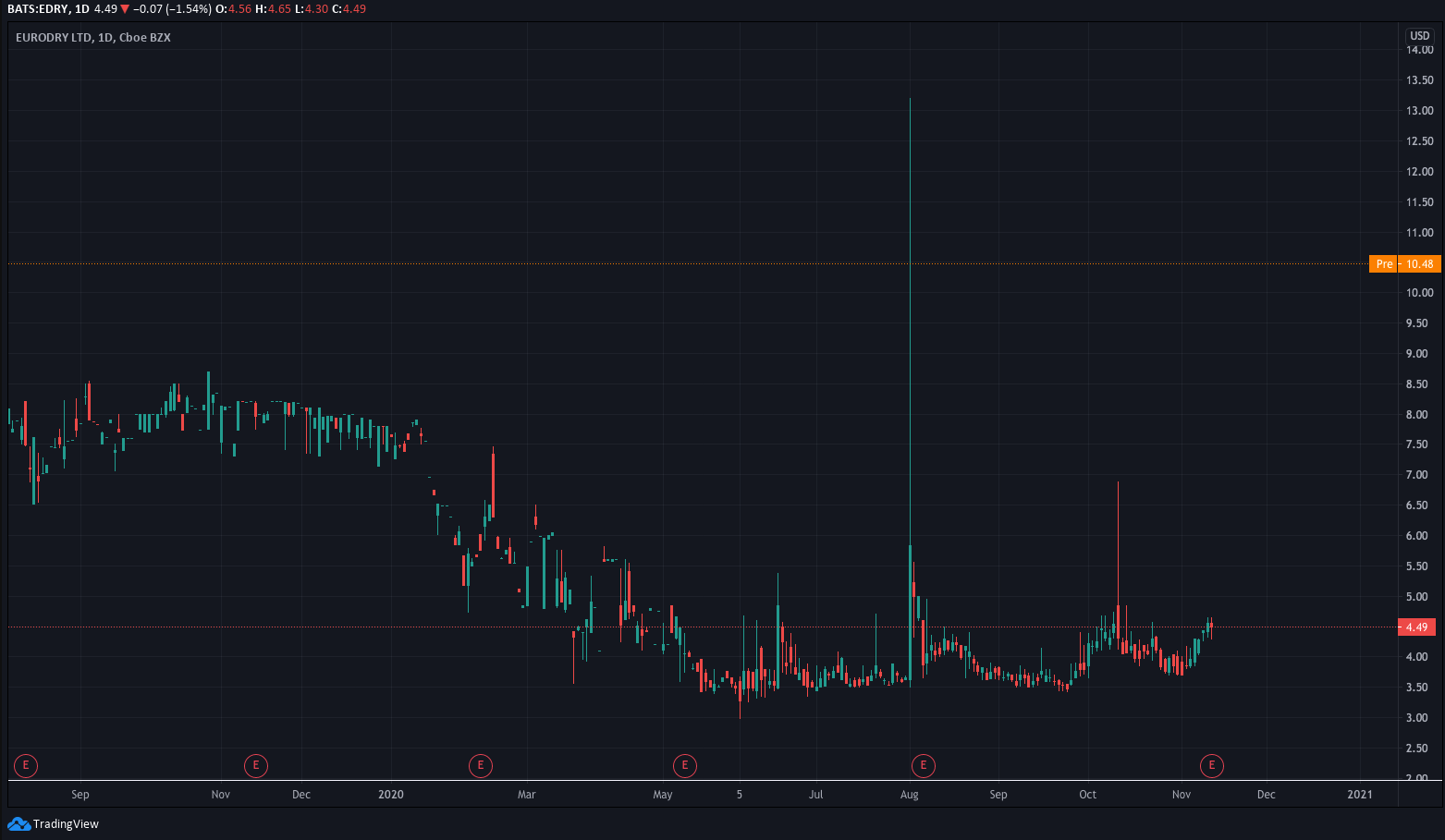Image resolution: width=1445 pixels, height=840 pixels.
Task: Click the Aug label on time axis
Action: click(x=910, y=795)
